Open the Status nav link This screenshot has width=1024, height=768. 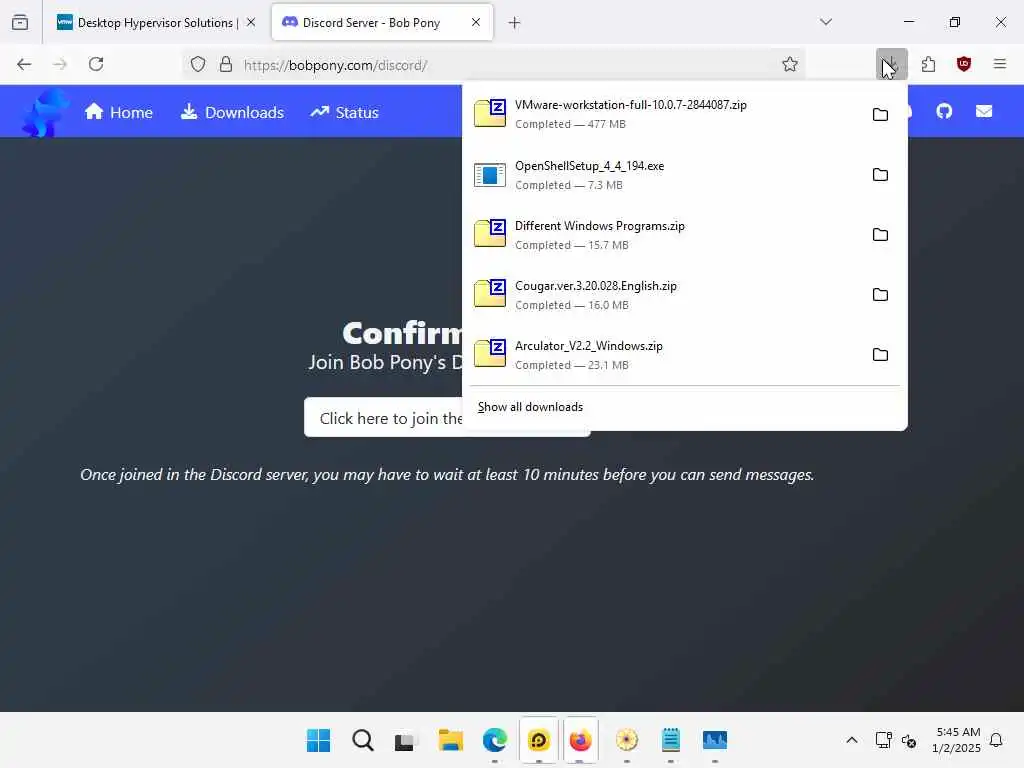pyautogui.click(x=345, y=112)
